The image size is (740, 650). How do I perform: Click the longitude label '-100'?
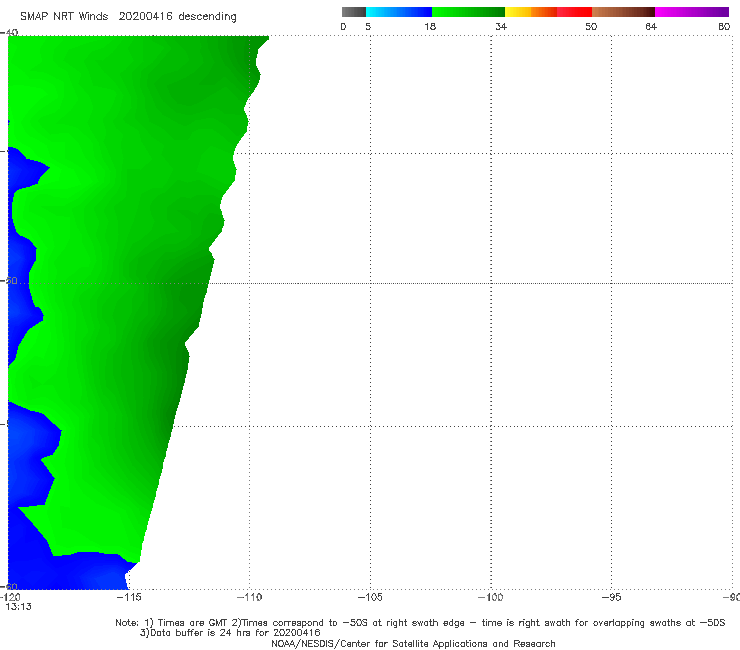491,597
